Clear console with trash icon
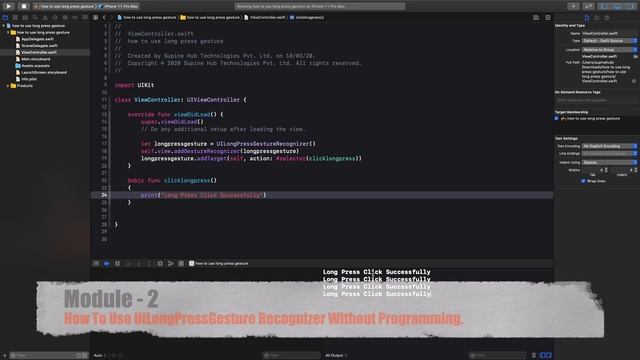The image size is (640, 360). pyautogui.click(x=533, y=356)
